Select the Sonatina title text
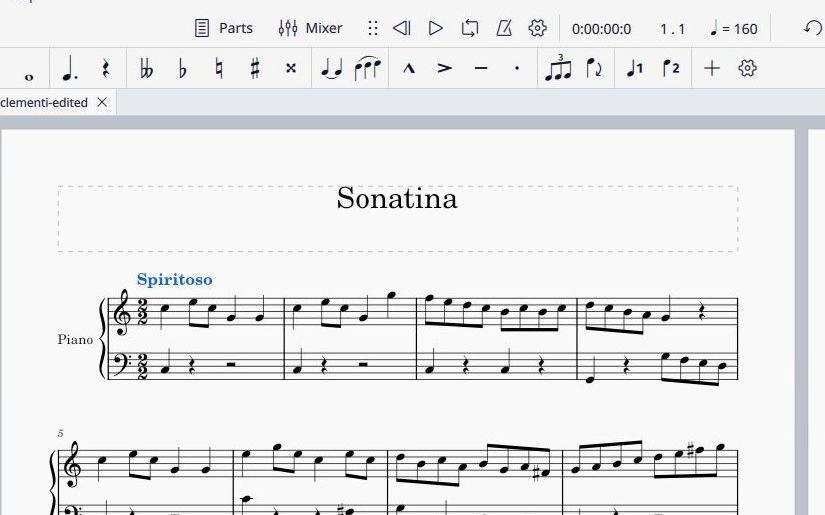 point(397,198)
